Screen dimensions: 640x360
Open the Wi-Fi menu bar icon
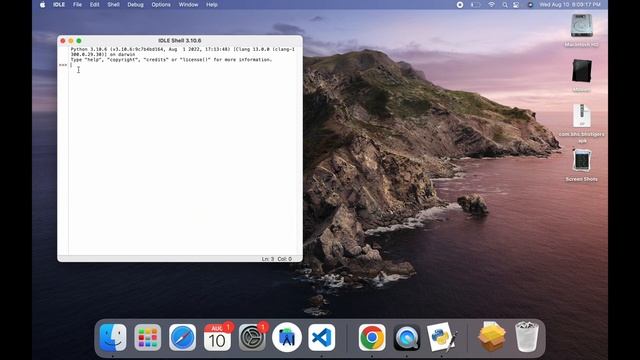click(491, 4)
